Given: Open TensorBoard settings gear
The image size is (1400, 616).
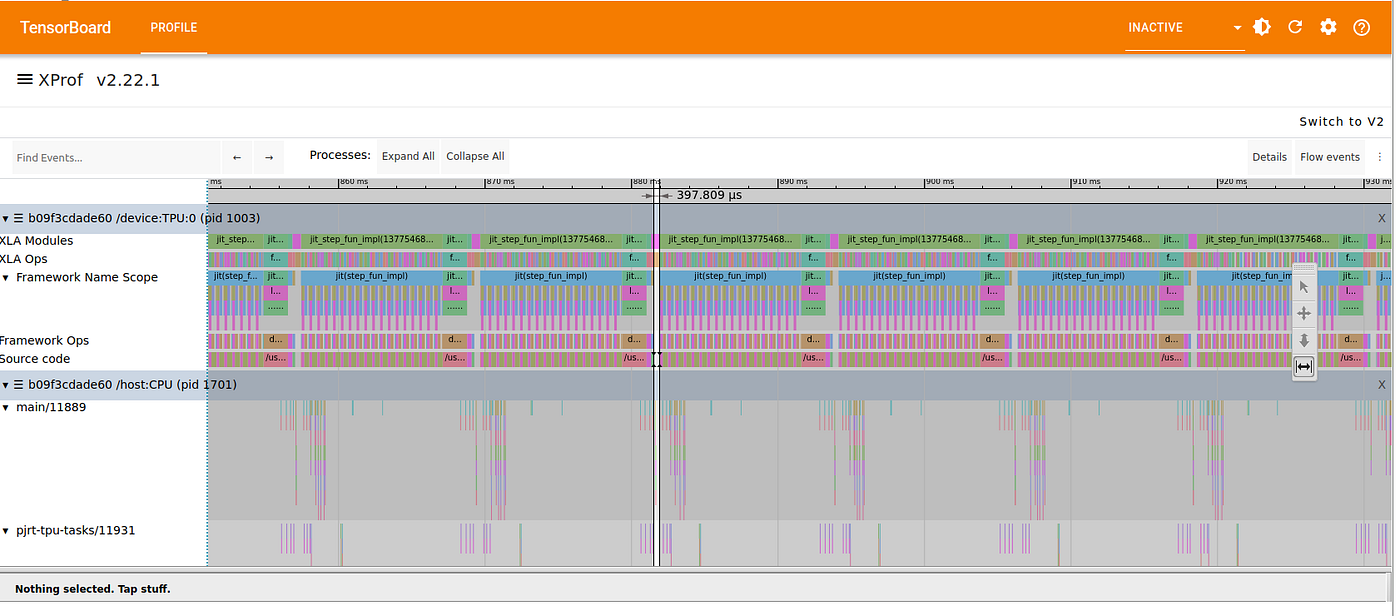Looking at the screenshot, I should pos(1328,27).
